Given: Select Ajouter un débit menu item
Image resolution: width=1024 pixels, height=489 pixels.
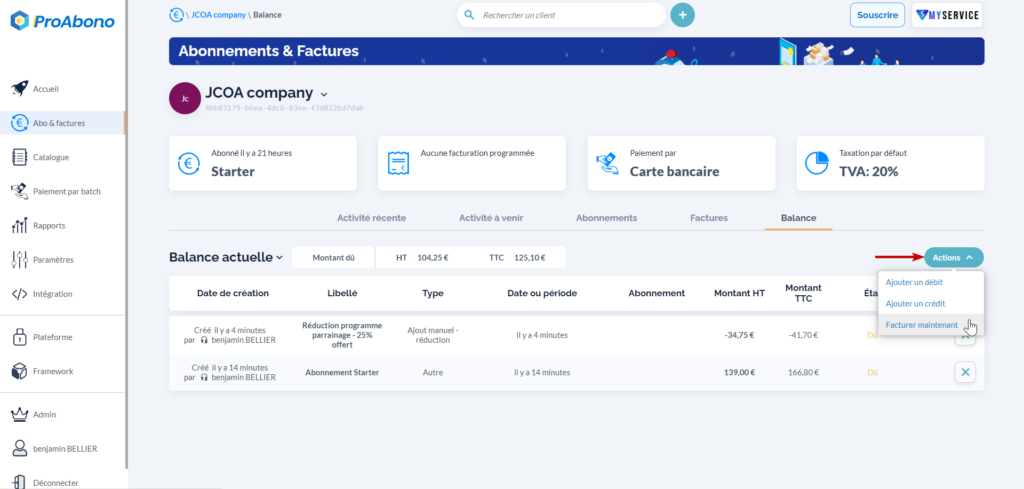Looking at the screenshot, I should click(x=914, y=282).
